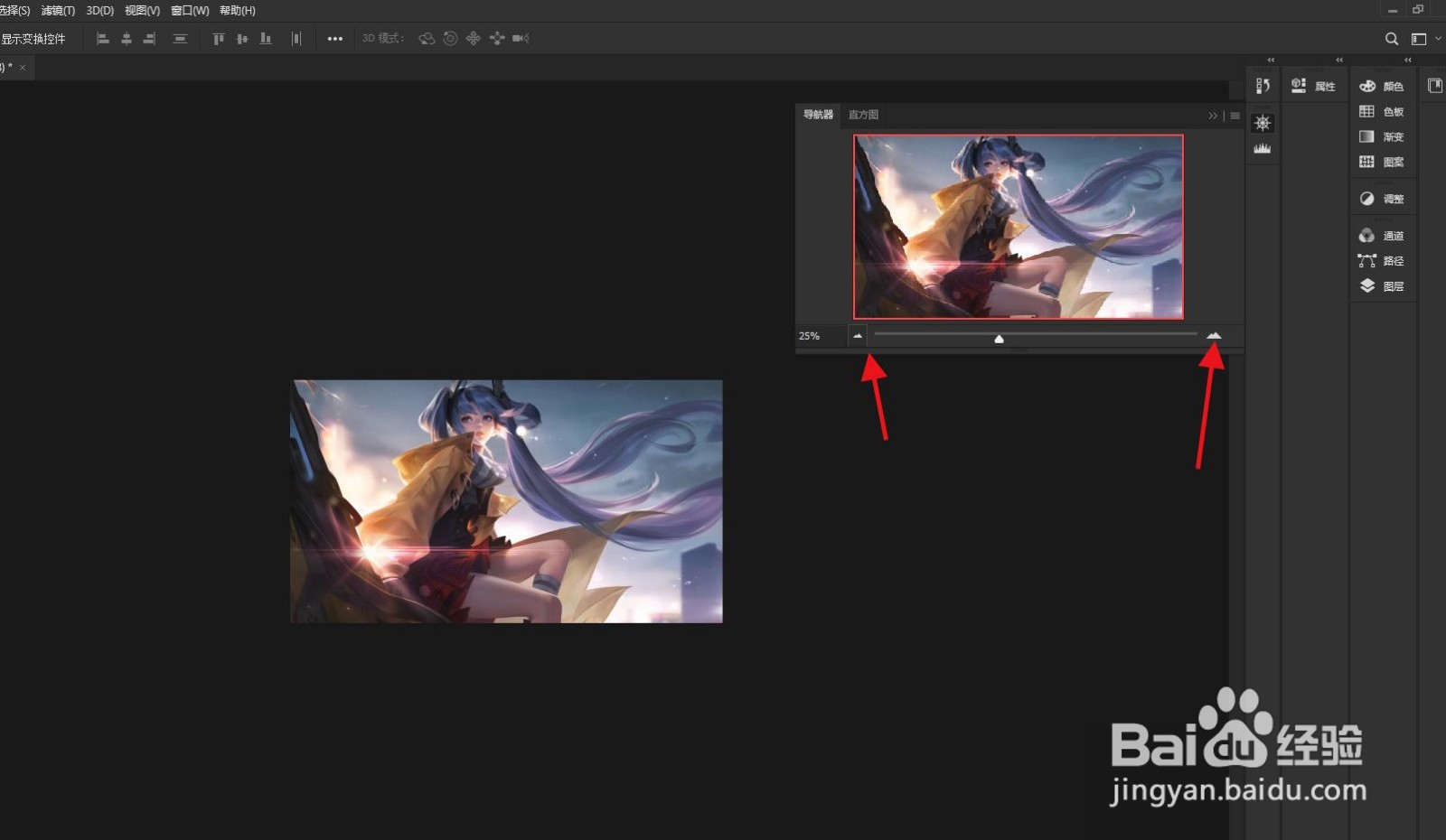Collapse the 属性 dock column
Viewport: 1446px width, 840px height.
pyautogui.click(x=1339, y=60)
